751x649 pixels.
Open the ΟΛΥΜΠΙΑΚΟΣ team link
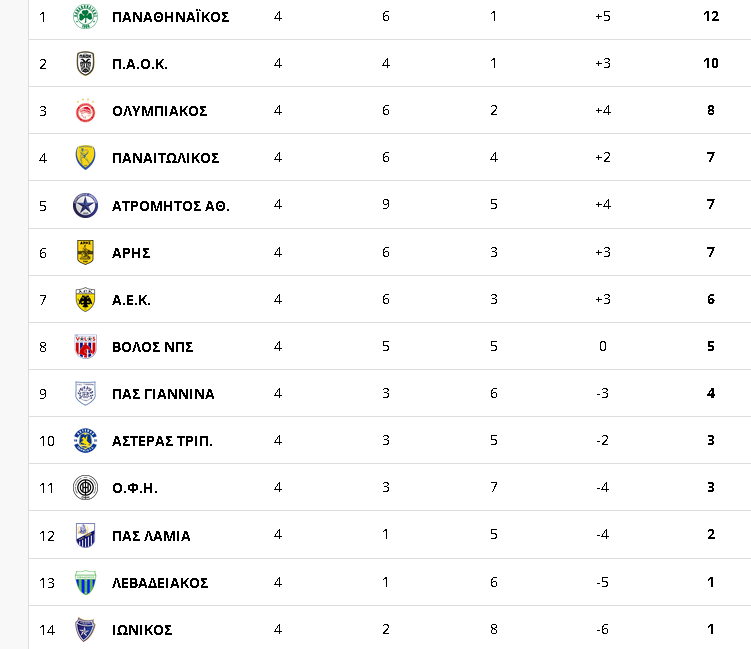click(159, 111)
